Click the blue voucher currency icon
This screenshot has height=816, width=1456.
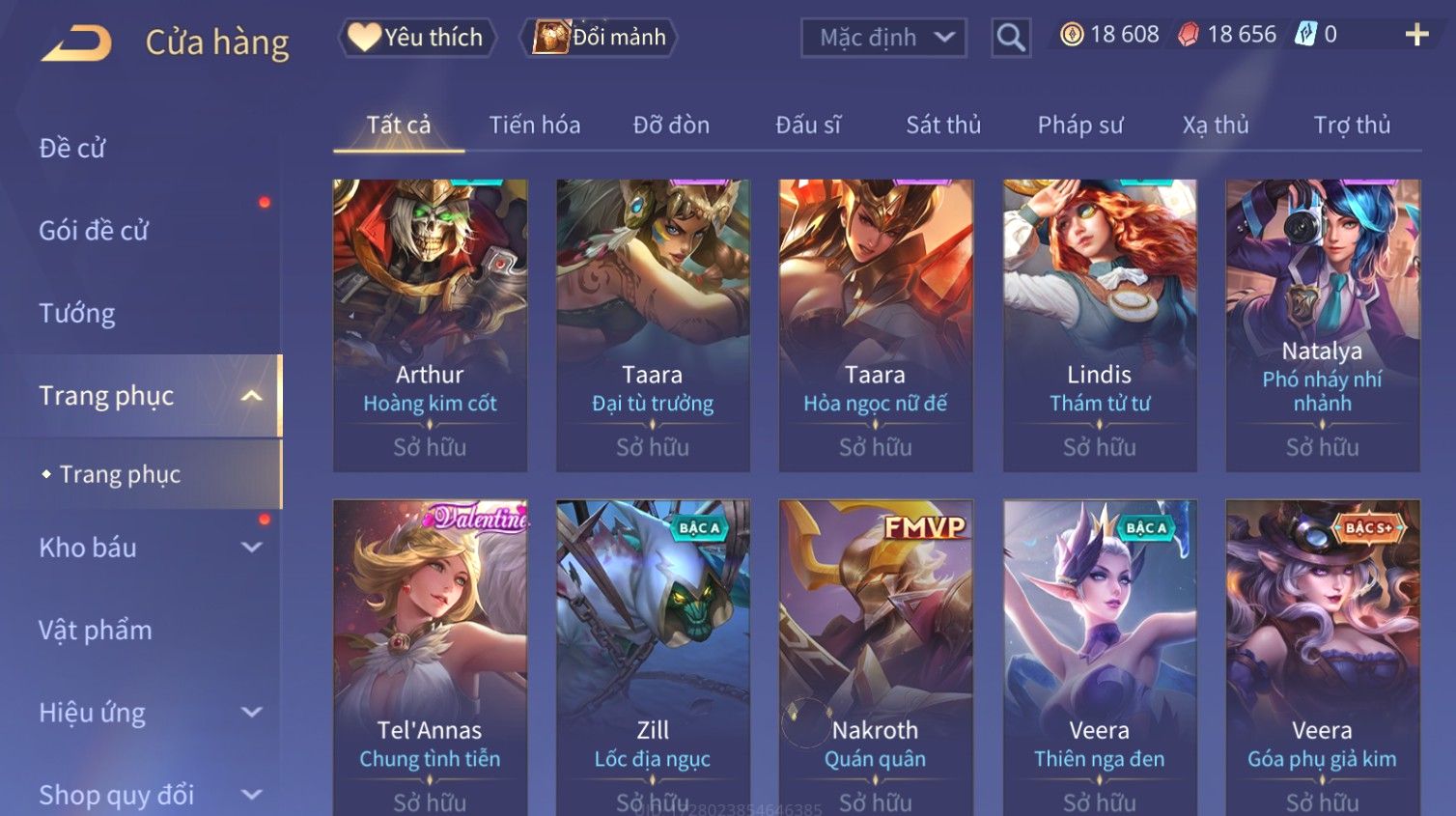click(x=1305, y=35)
